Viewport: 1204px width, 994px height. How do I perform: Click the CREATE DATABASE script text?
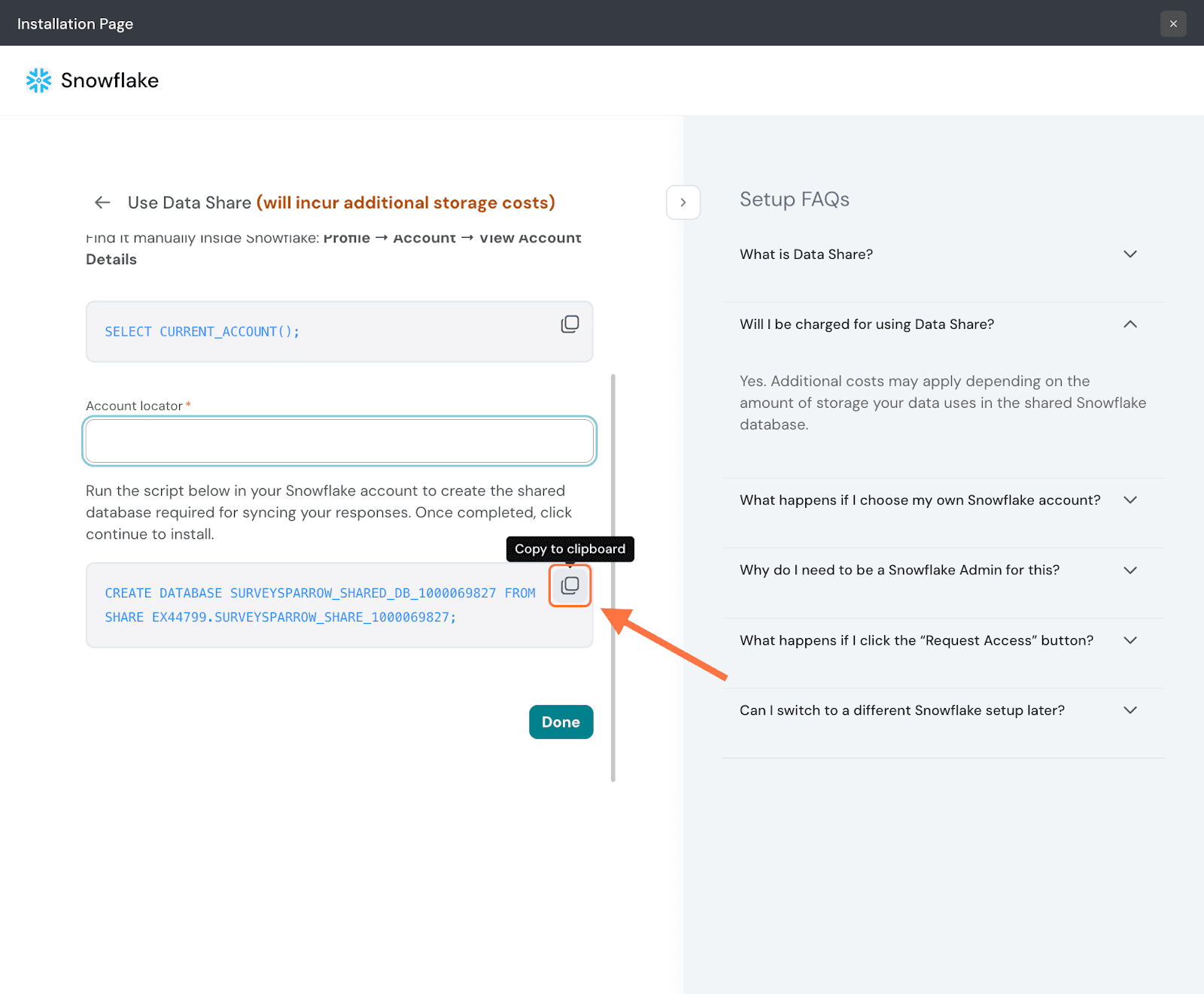(320, 605)
